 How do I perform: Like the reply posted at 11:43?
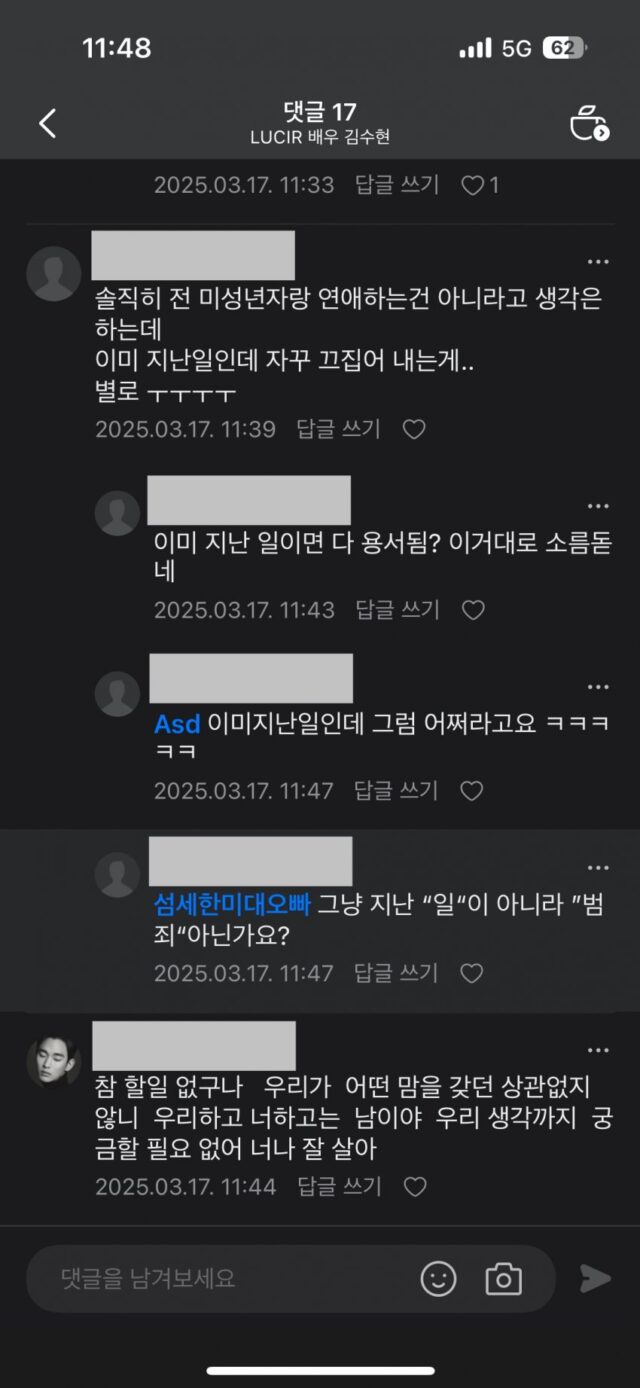click(x=473, y=609)
